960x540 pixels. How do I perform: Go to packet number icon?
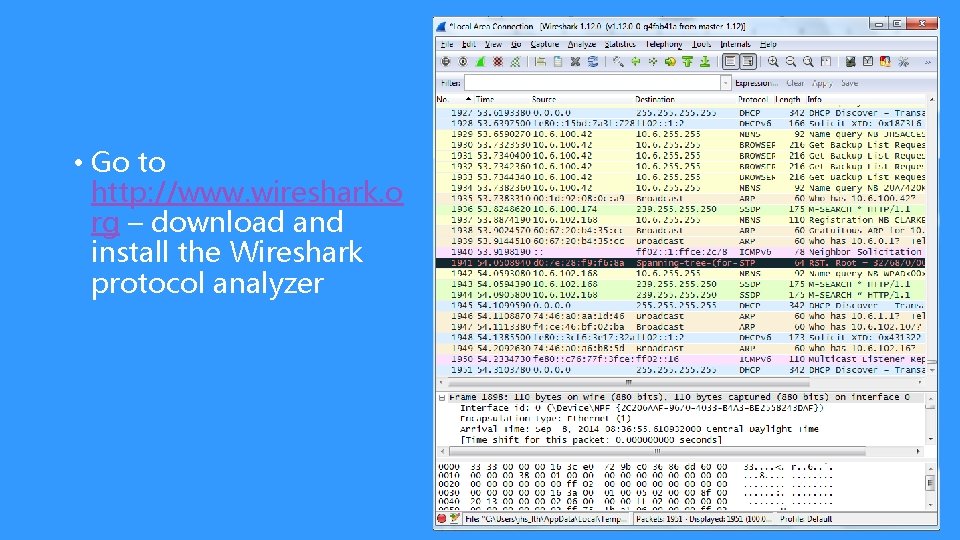coord(670,62)
